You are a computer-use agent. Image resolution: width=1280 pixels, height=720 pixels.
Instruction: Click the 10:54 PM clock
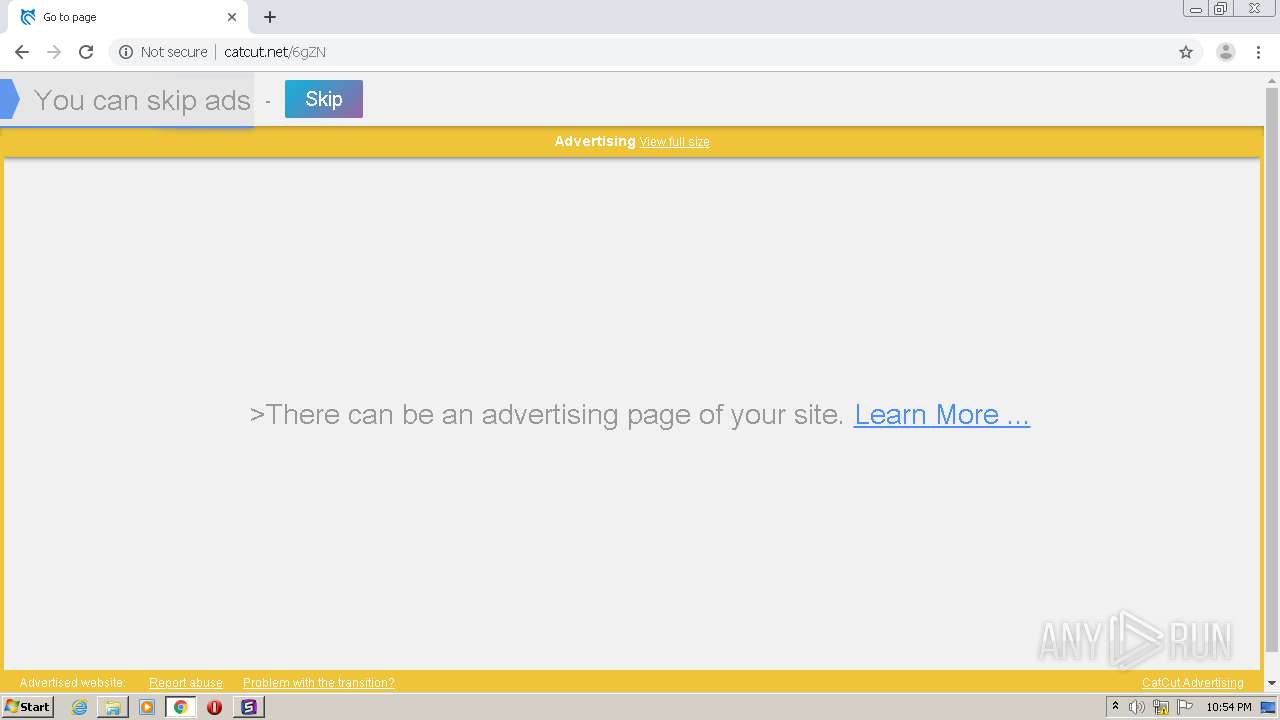[x=1229, y=707]
